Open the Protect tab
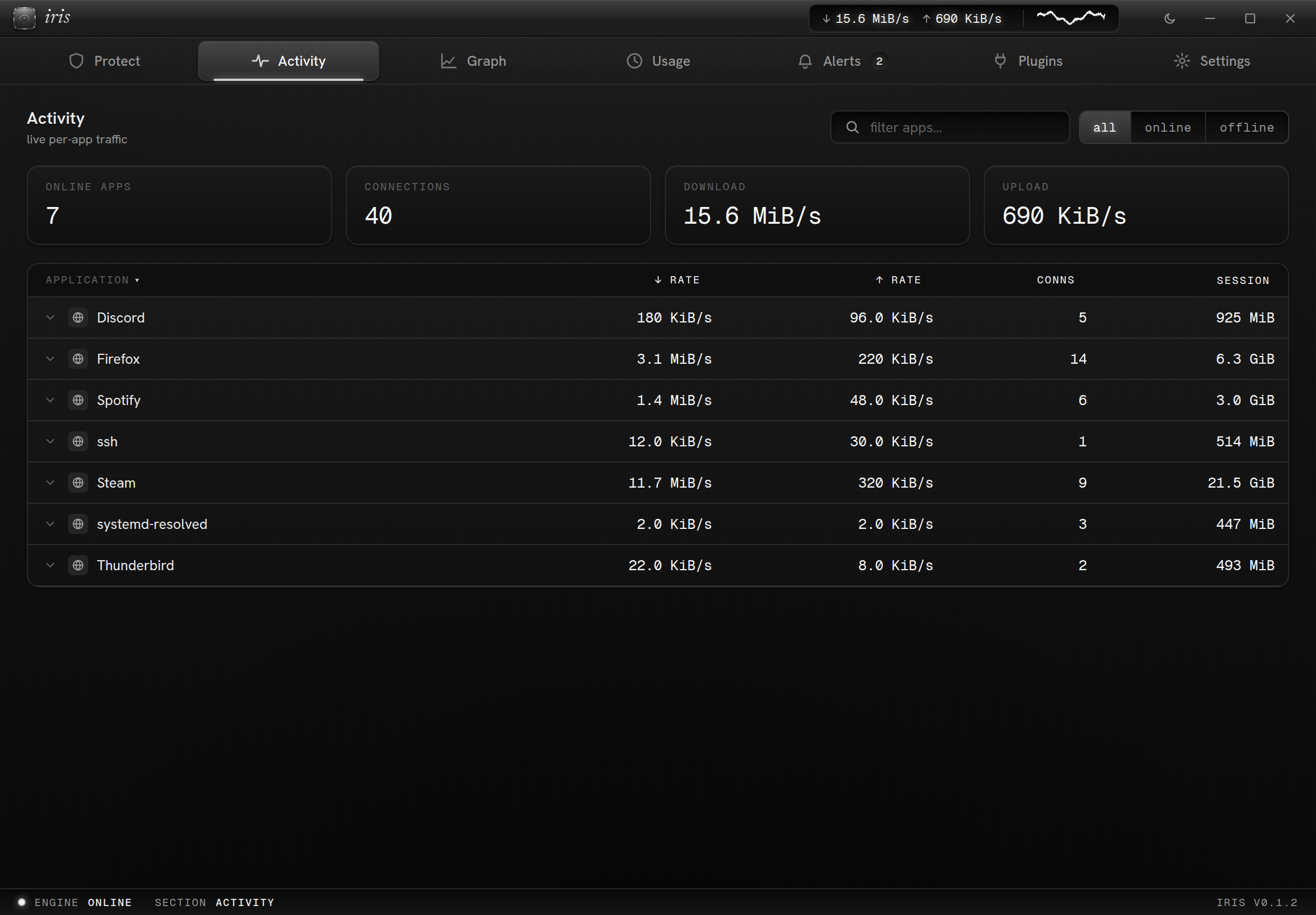Viewport: 1316px width, 915px height. pos(104,61)
